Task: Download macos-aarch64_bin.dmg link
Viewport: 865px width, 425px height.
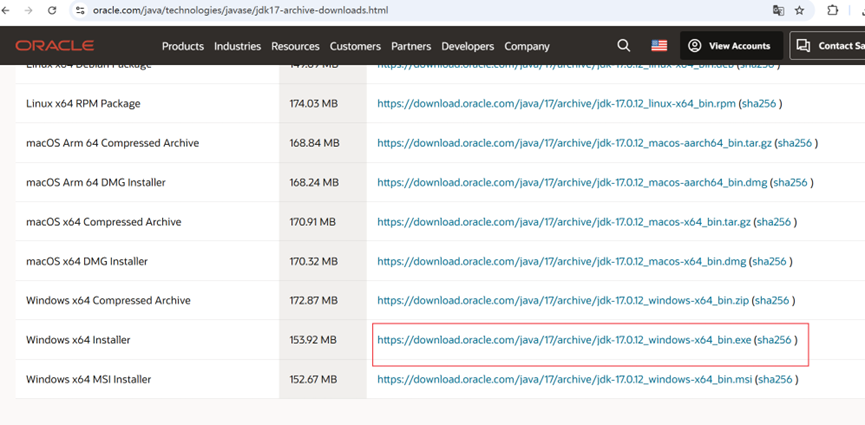Action: pos(572,182)
